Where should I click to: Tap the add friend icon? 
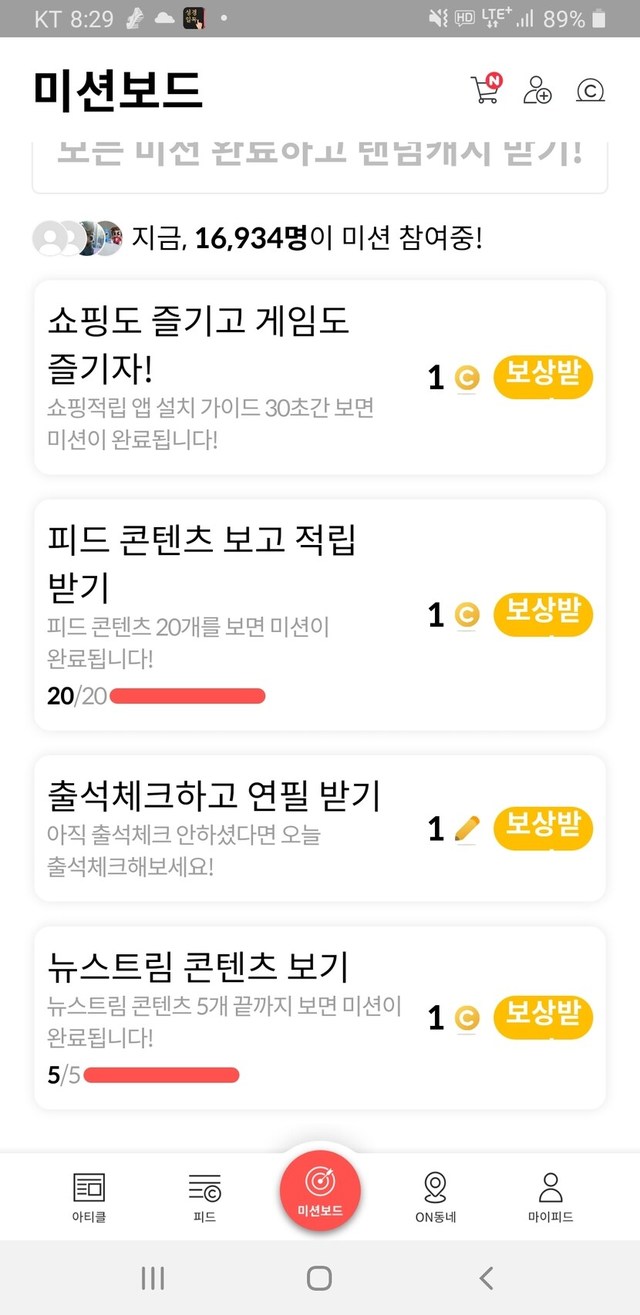(x=537, y=89)
